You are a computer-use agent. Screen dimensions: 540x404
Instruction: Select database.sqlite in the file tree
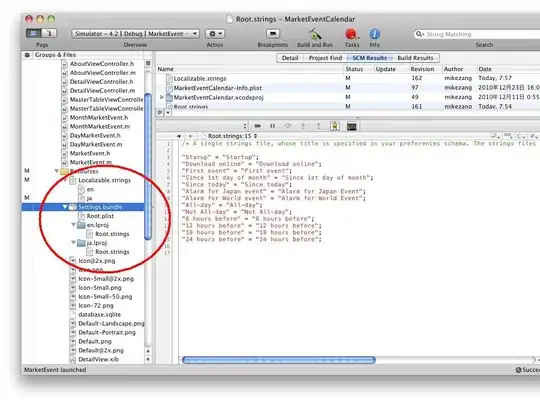[100, 314]
